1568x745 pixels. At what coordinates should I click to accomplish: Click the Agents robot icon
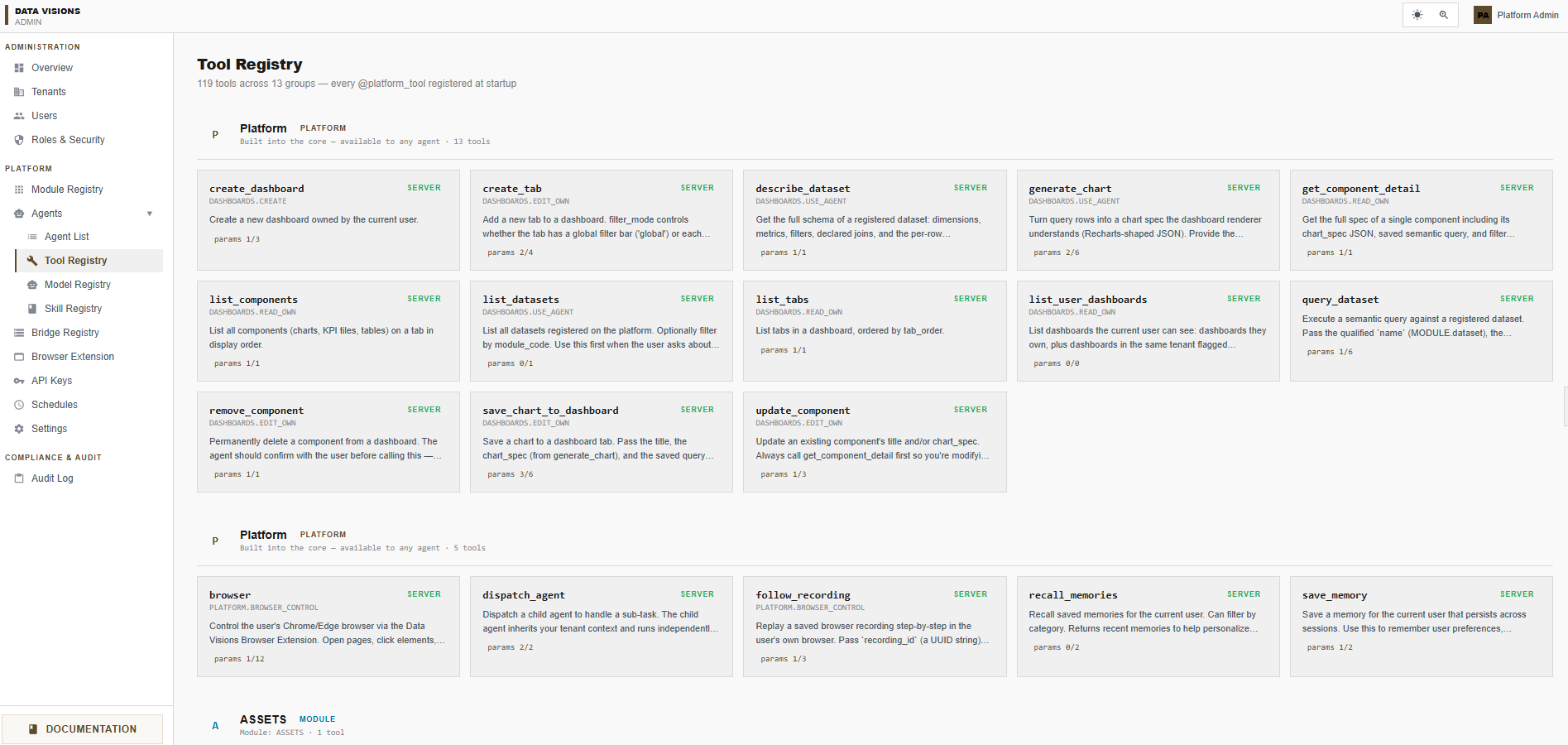coord(19,214)
